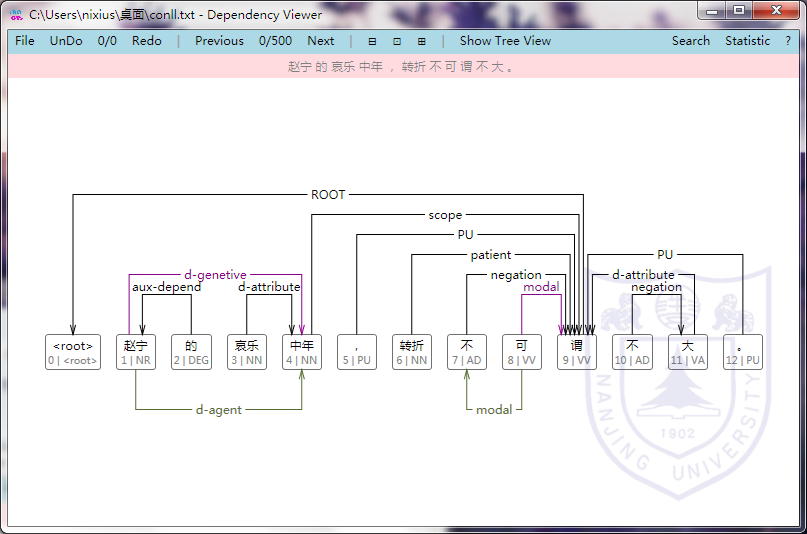Open the File menu
The width and height of the screenshot is (807, 534).
click(25, 41)
